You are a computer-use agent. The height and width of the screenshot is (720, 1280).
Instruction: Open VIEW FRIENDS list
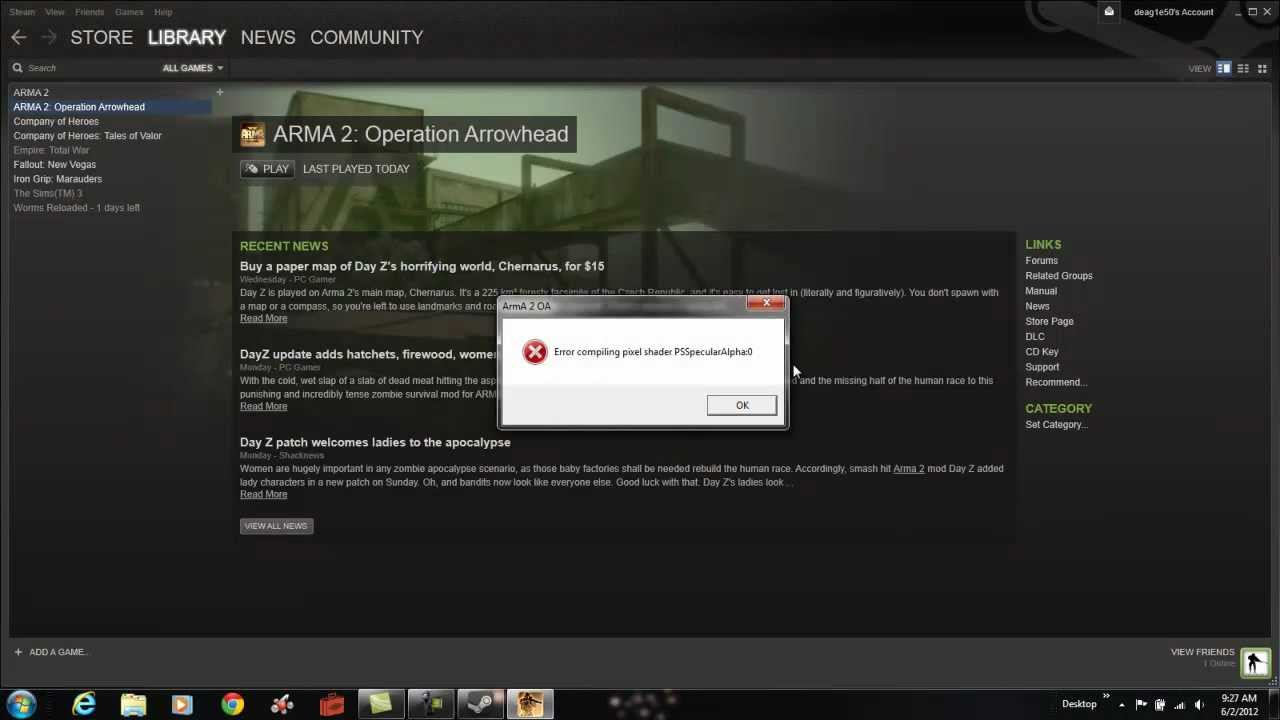1203,652
